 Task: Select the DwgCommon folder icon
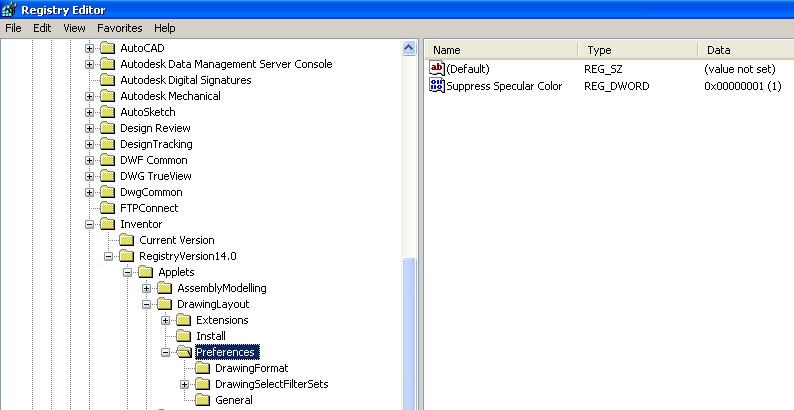click(107, 192)
